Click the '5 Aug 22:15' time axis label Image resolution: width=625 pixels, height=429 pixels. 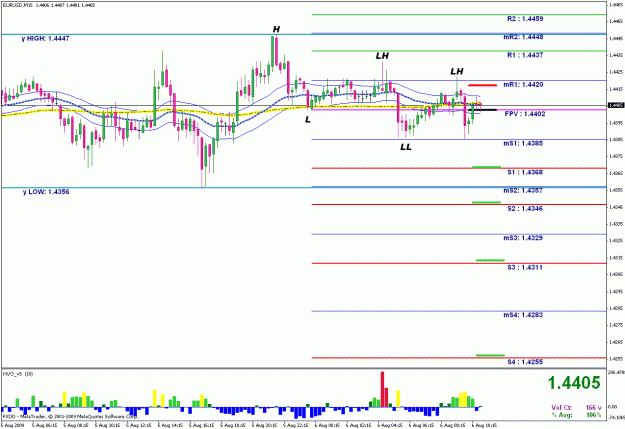[x=295, y=425]
